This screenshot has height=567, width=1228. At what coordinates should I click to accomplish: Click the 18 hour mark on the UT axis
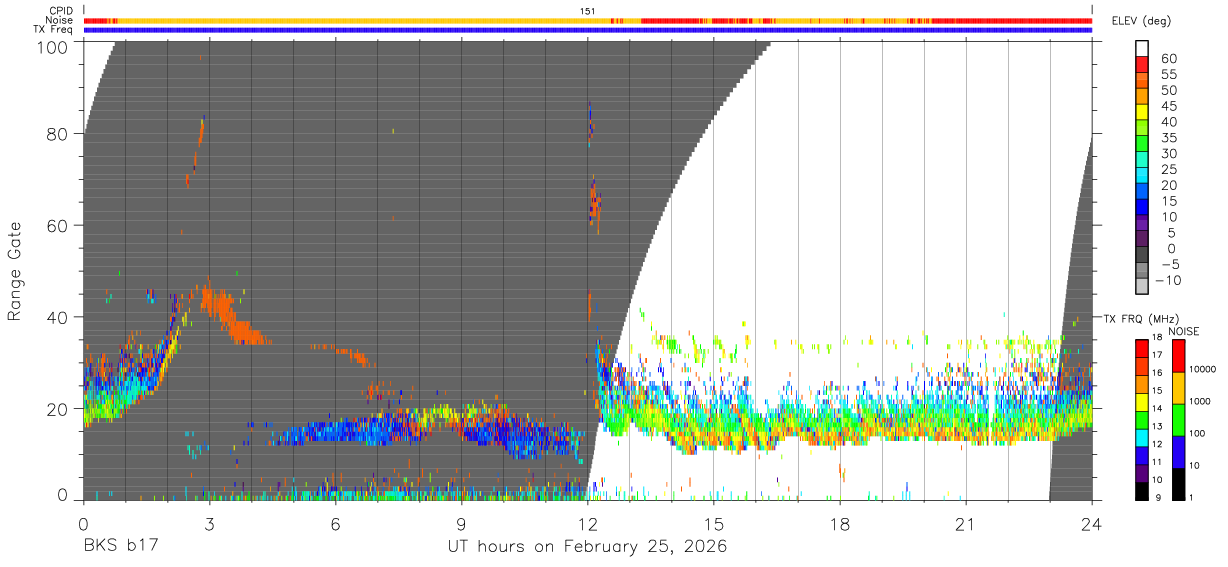click(840, 523)
